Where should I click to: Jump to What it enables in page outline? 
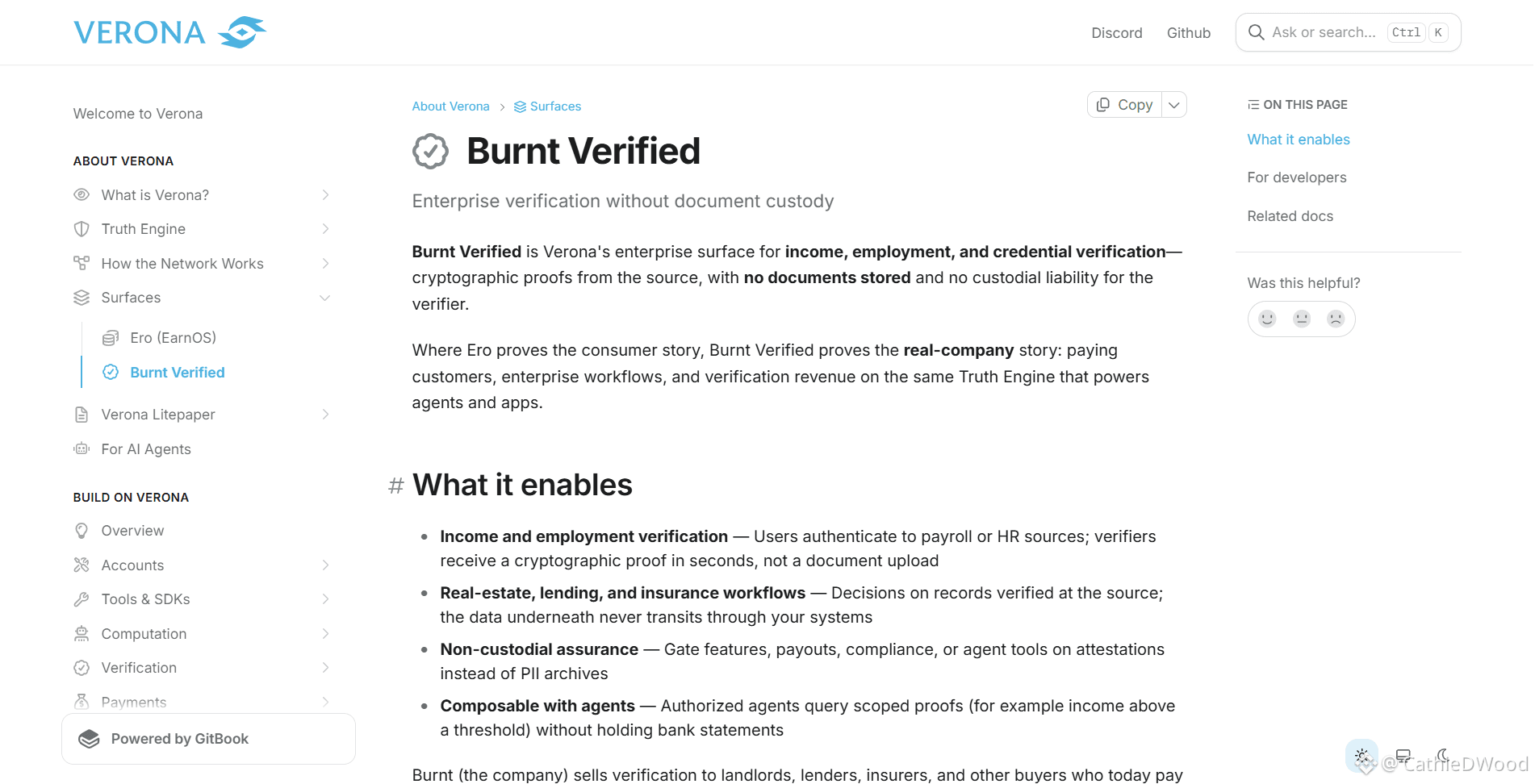(x=1299, y=140)
